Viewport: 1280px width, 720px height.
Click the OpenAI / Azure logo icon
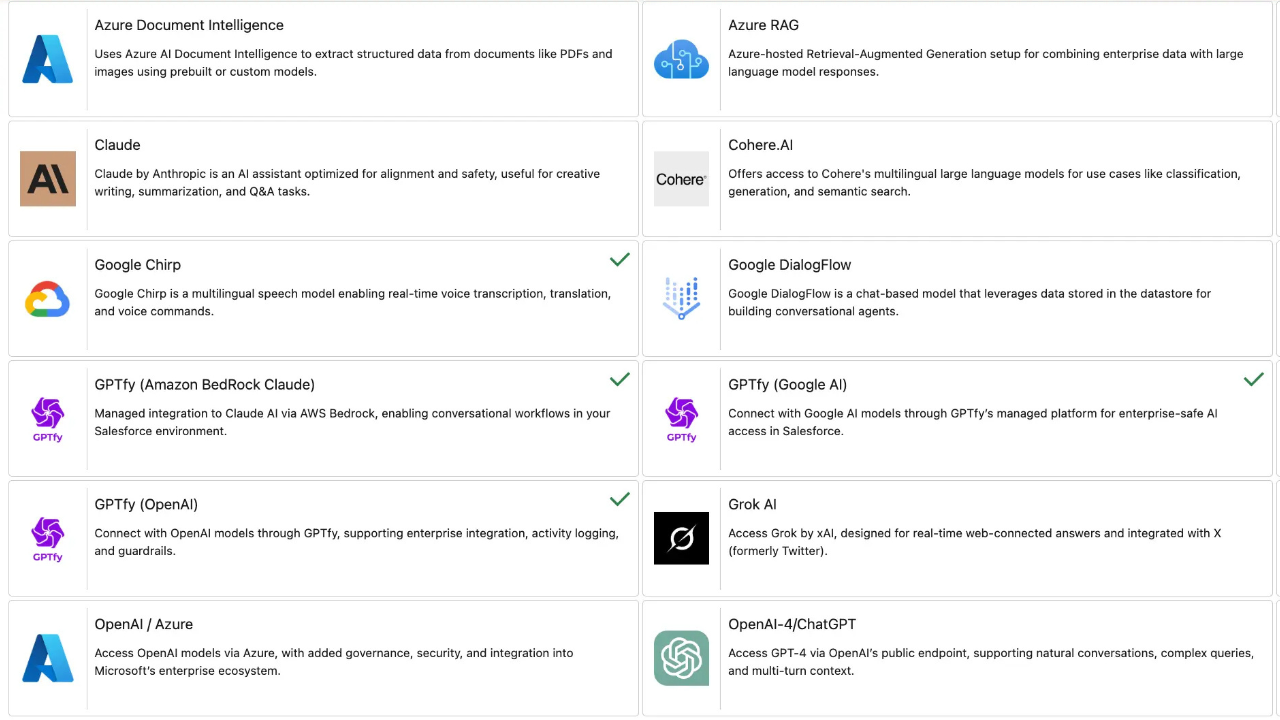coord(48,658)
